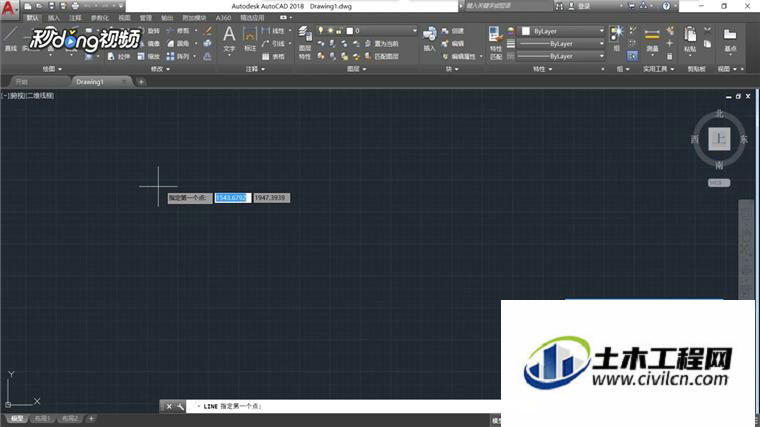Click Open file icon in quick access toolbar
Screen dimensions: 760x427
point(40,6)
